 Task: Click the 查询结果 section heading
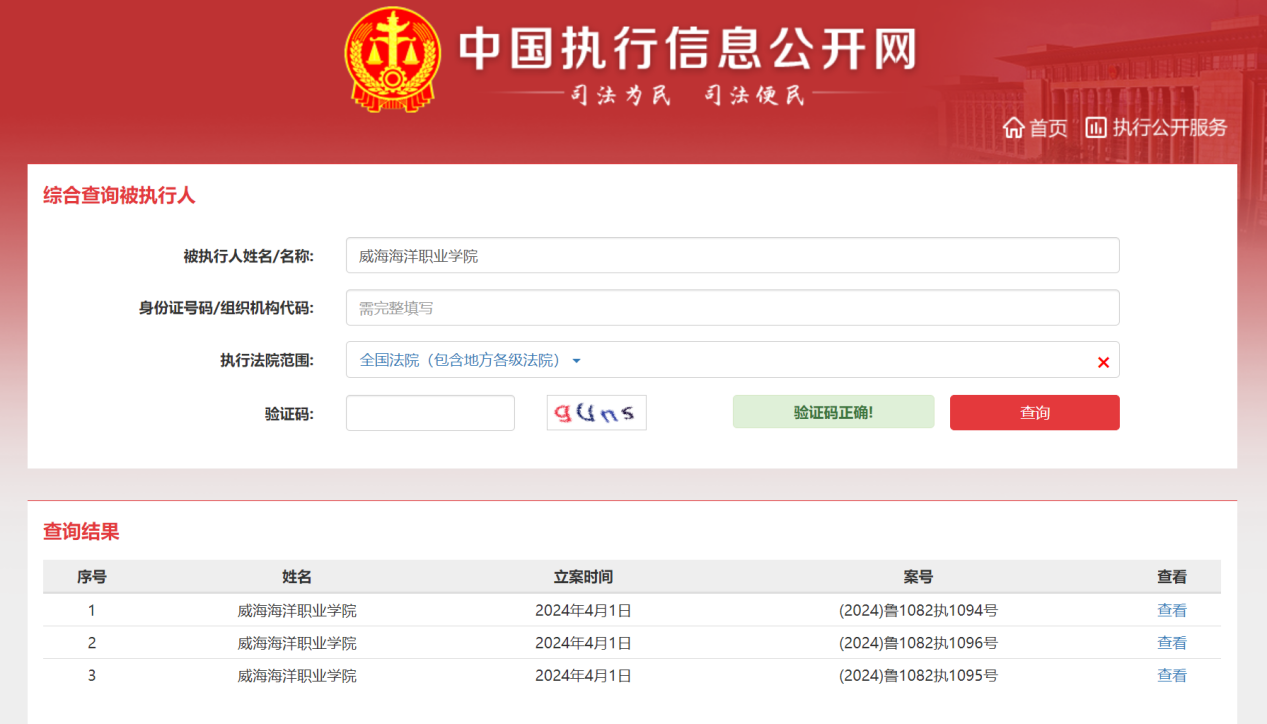(x=81, y=532)
